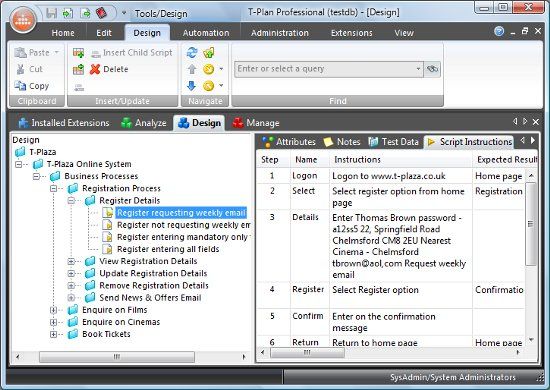Open the lower yellow navigation icon's dropdown arrow
550x390 pixels.
pyautogui.click(x=221, y=85)
